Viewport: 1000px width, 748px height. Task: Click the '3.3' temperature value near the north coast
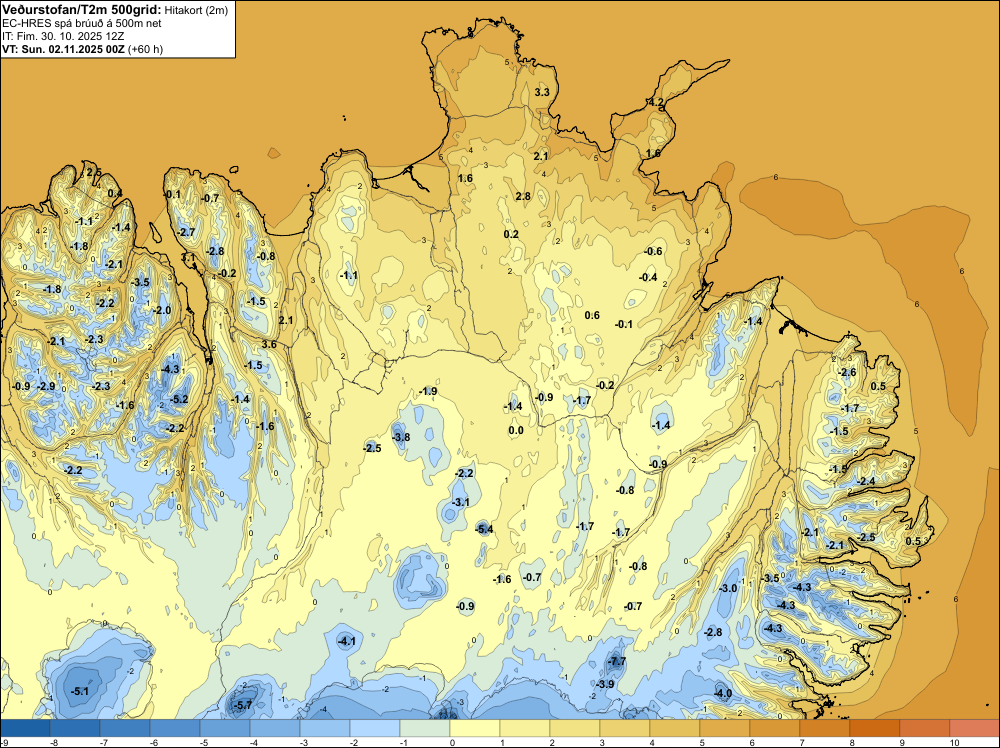[541, 92]
